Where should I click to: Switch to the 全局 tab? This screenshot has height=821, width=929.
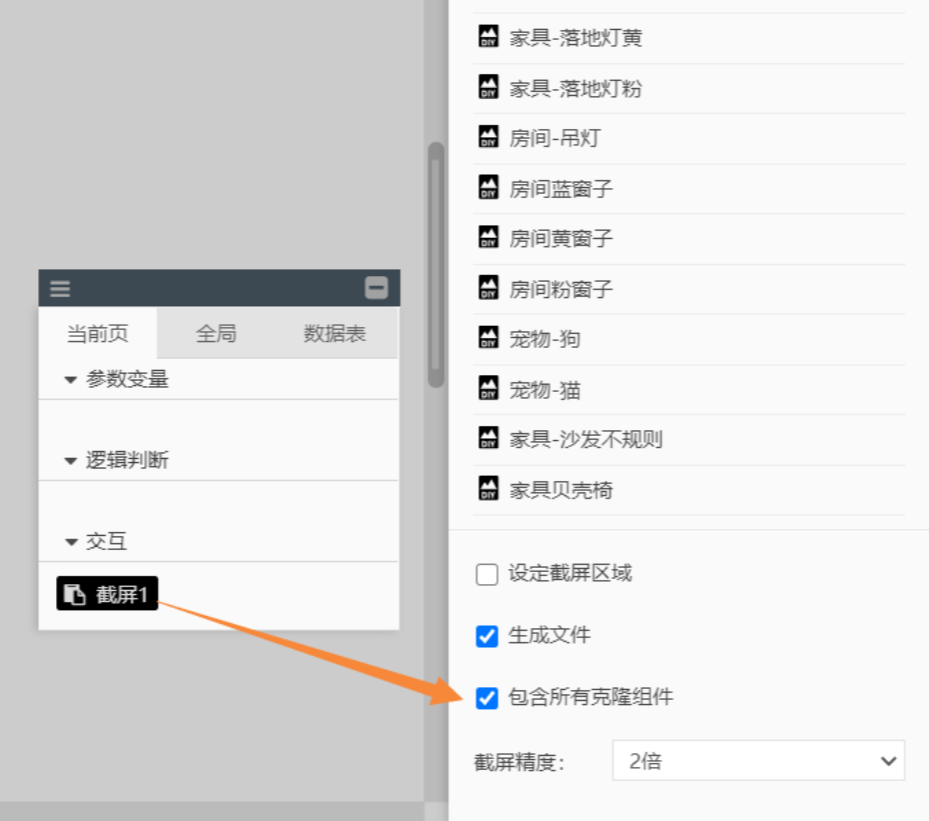pos(216,334)
